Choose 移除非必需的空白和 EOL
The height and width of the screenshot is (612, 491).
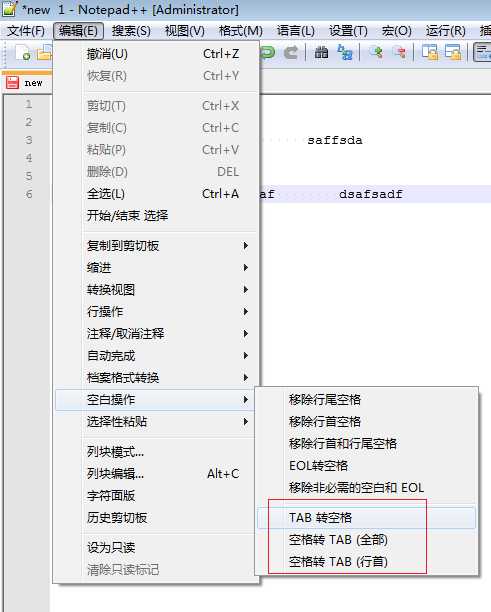[366, 488]
